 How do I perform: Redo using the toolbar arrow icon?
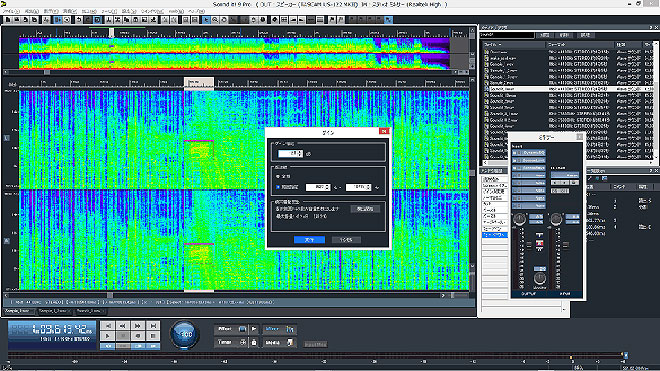pos(88,19)
